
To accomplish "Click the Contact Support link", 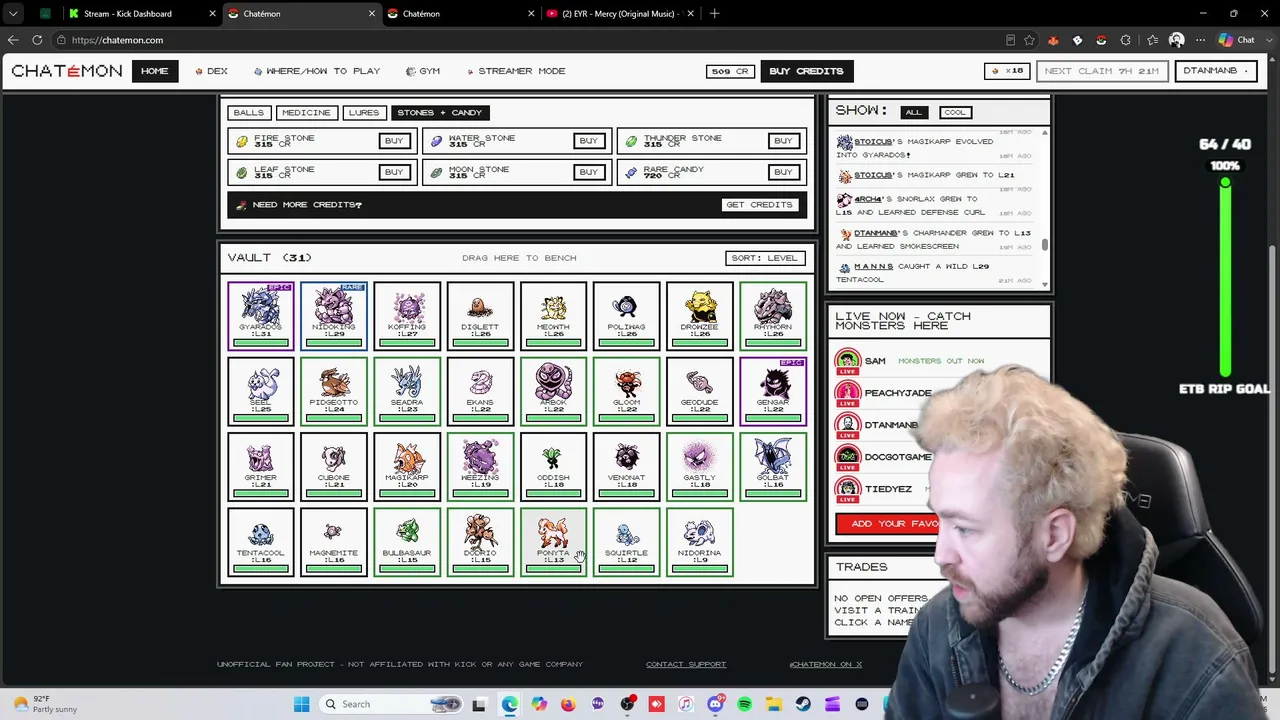I will (x=686, y=664).
